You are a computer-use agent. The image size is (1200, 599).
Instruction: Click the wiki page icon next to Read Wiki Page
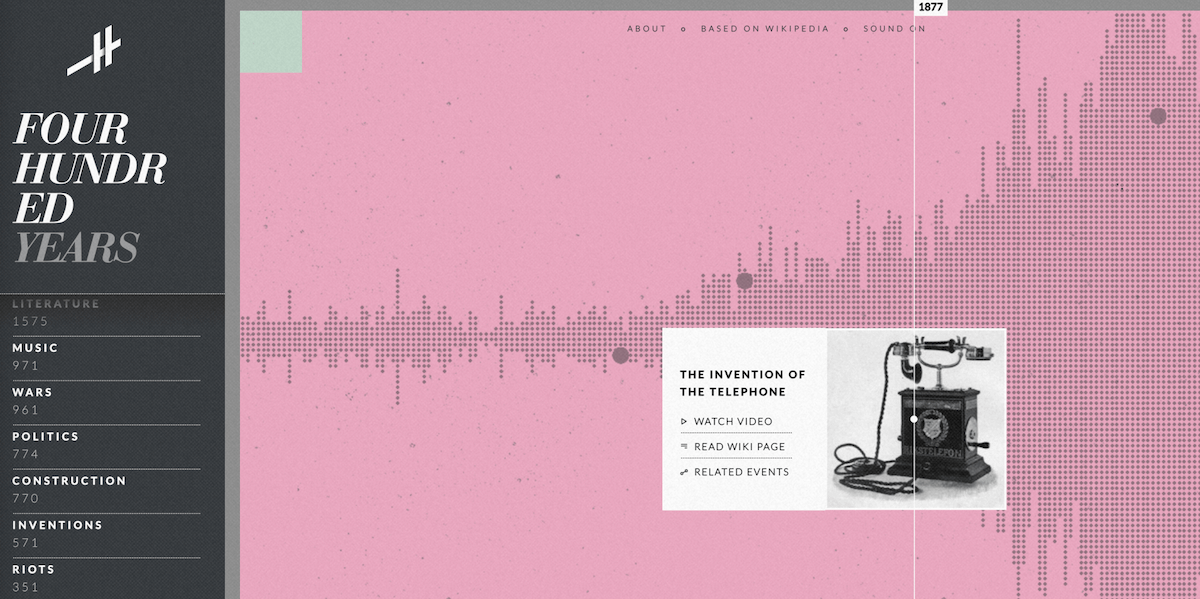[686, 446]
